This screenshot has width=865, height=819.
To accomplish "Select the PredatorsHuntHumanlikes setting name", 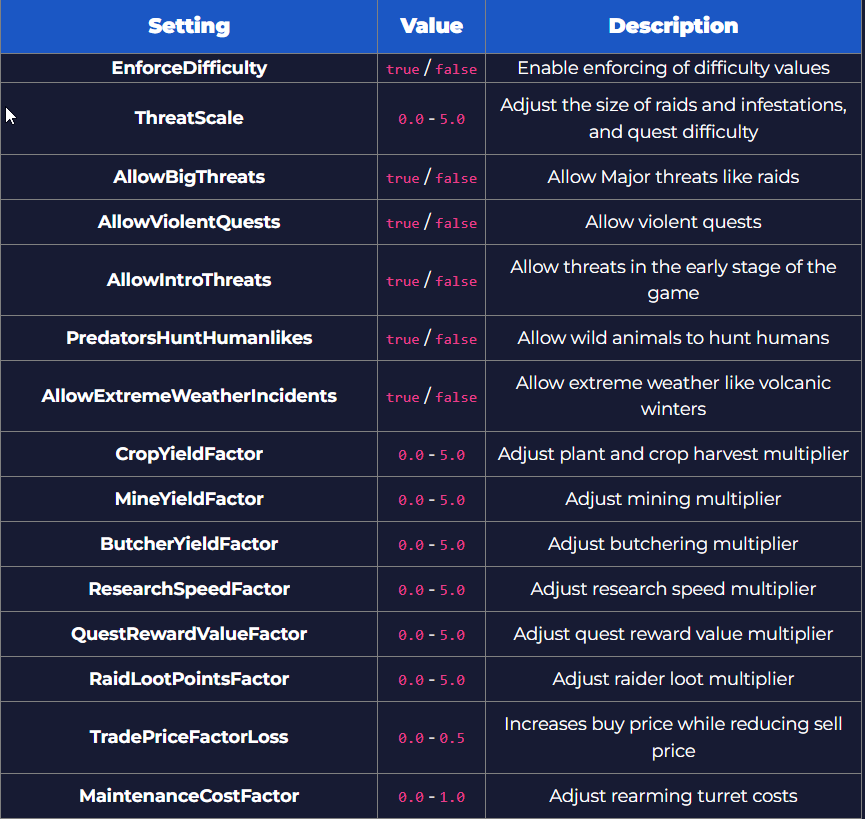I will click(x=189, y=338).
